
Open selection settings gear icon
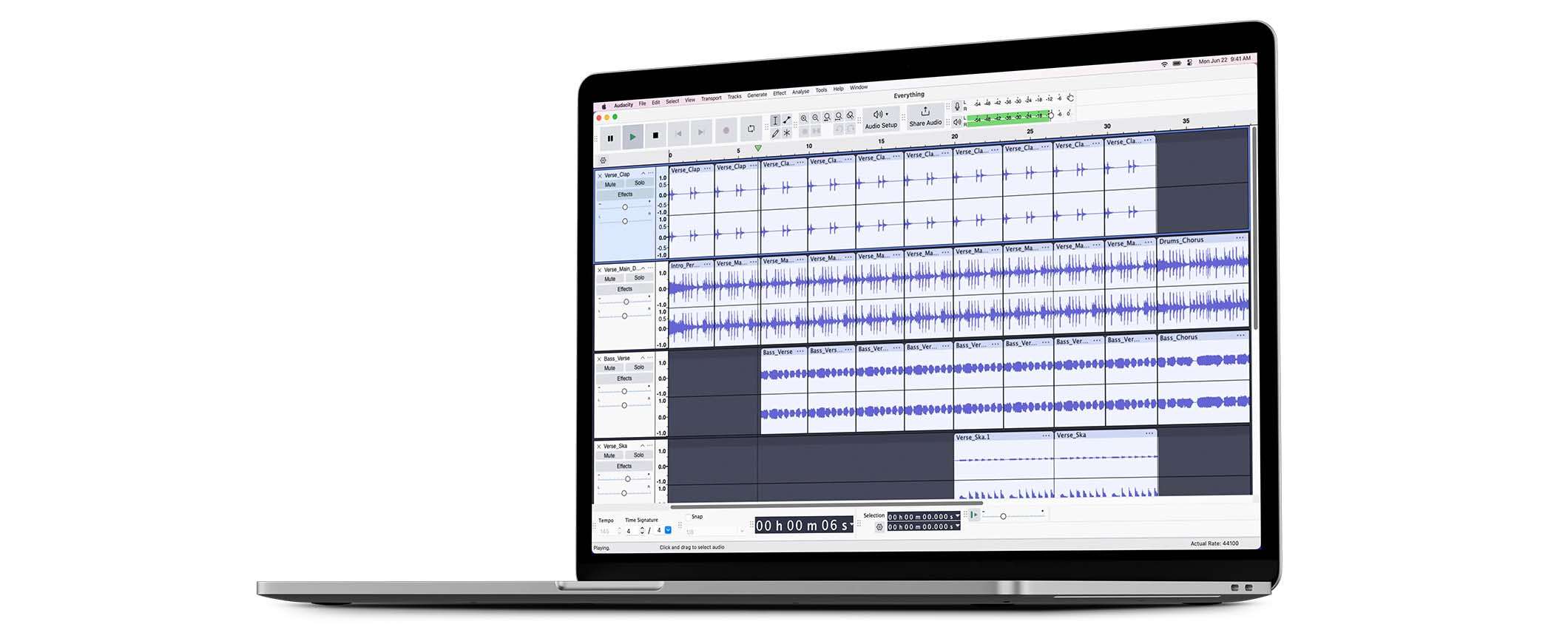(879, 527)
